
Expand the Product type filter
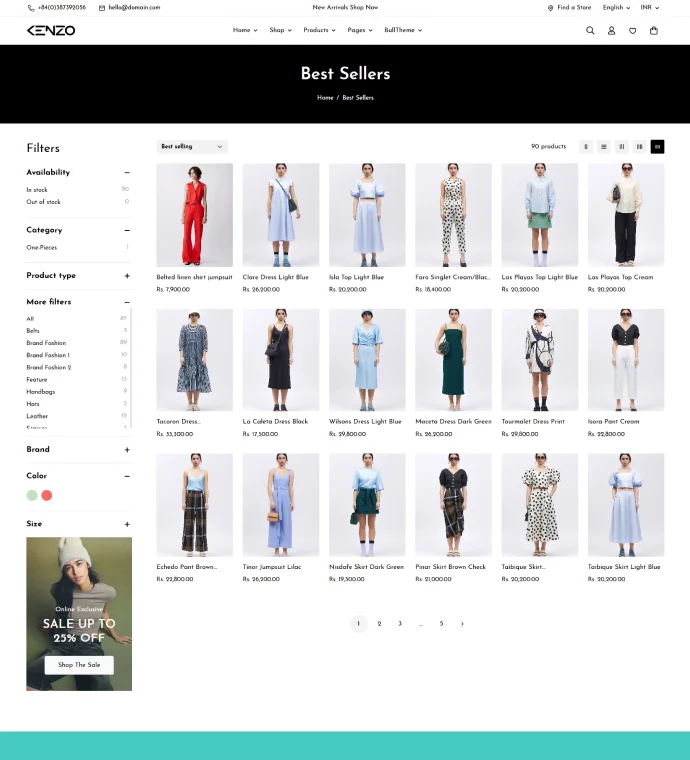click(x=127, y=276)
